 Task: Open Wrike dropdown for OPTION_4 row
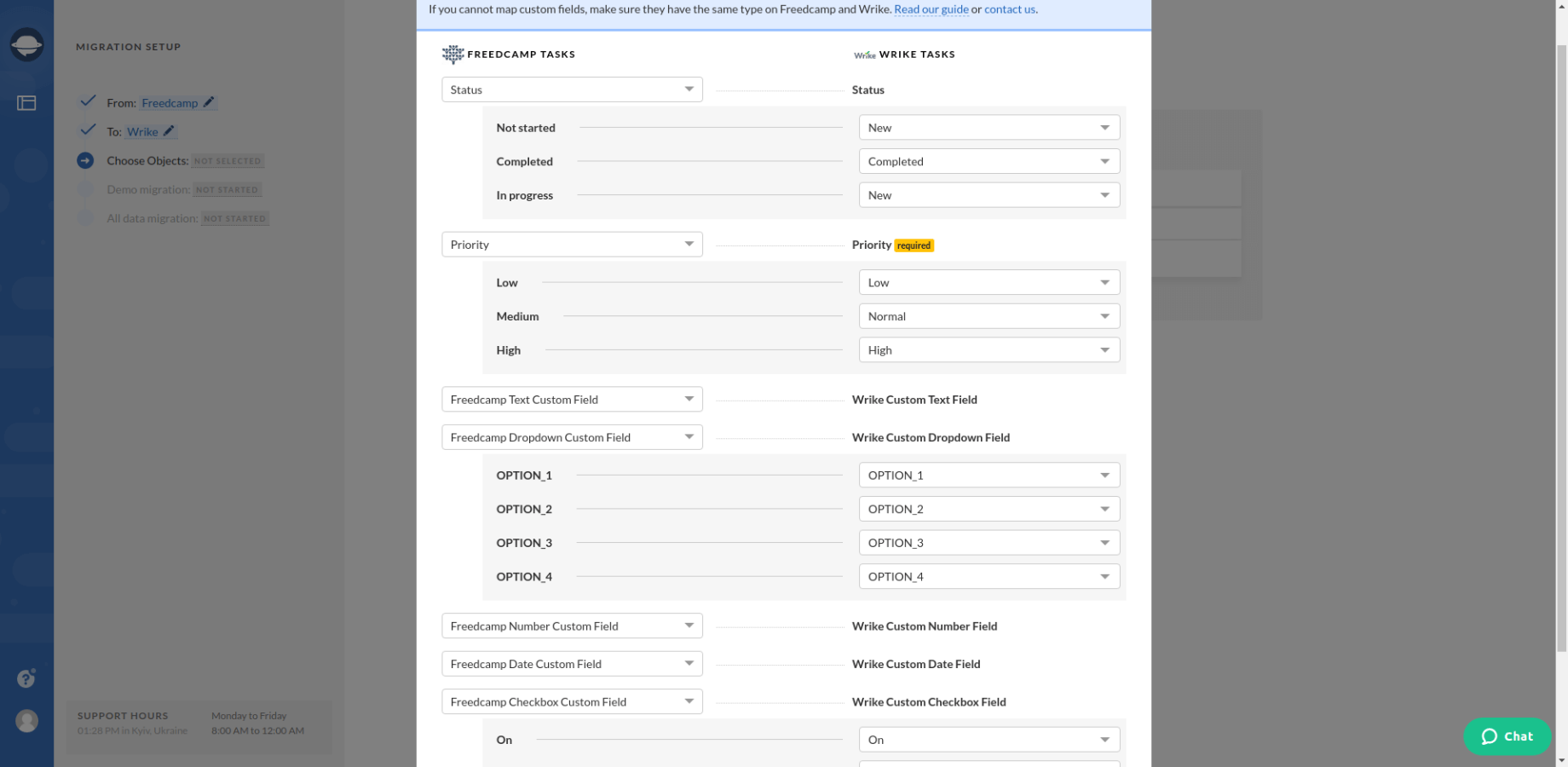coord(989,577)
